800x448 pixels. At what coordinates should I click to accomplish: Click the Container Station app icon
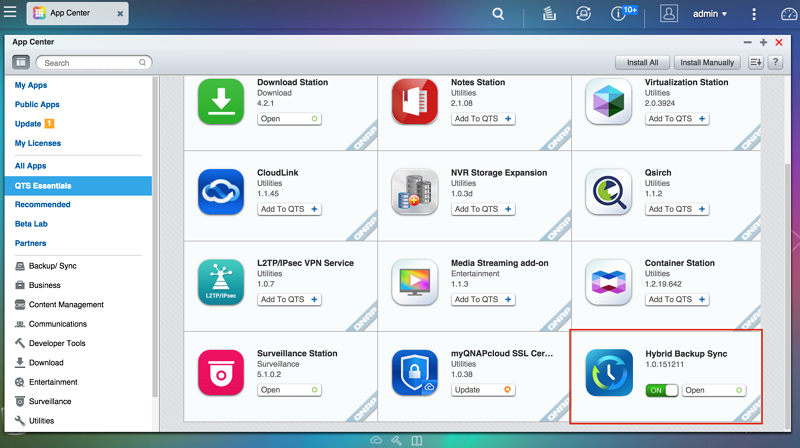(609, 282)
